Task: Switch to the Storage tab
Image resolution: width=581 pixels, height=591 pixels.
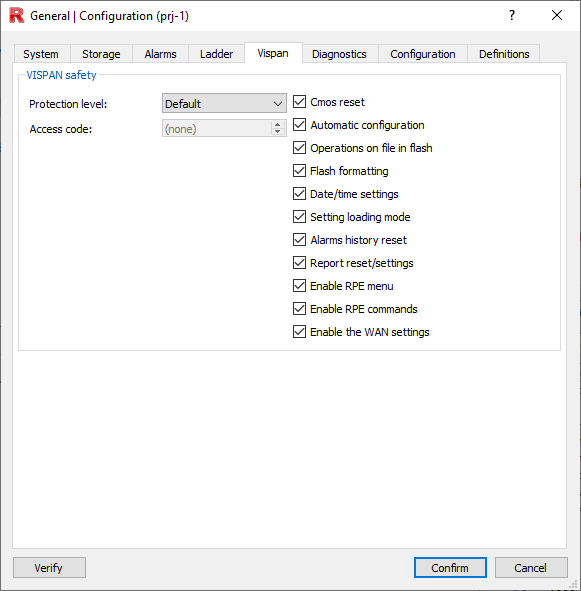Action: (x=101, y=54)
